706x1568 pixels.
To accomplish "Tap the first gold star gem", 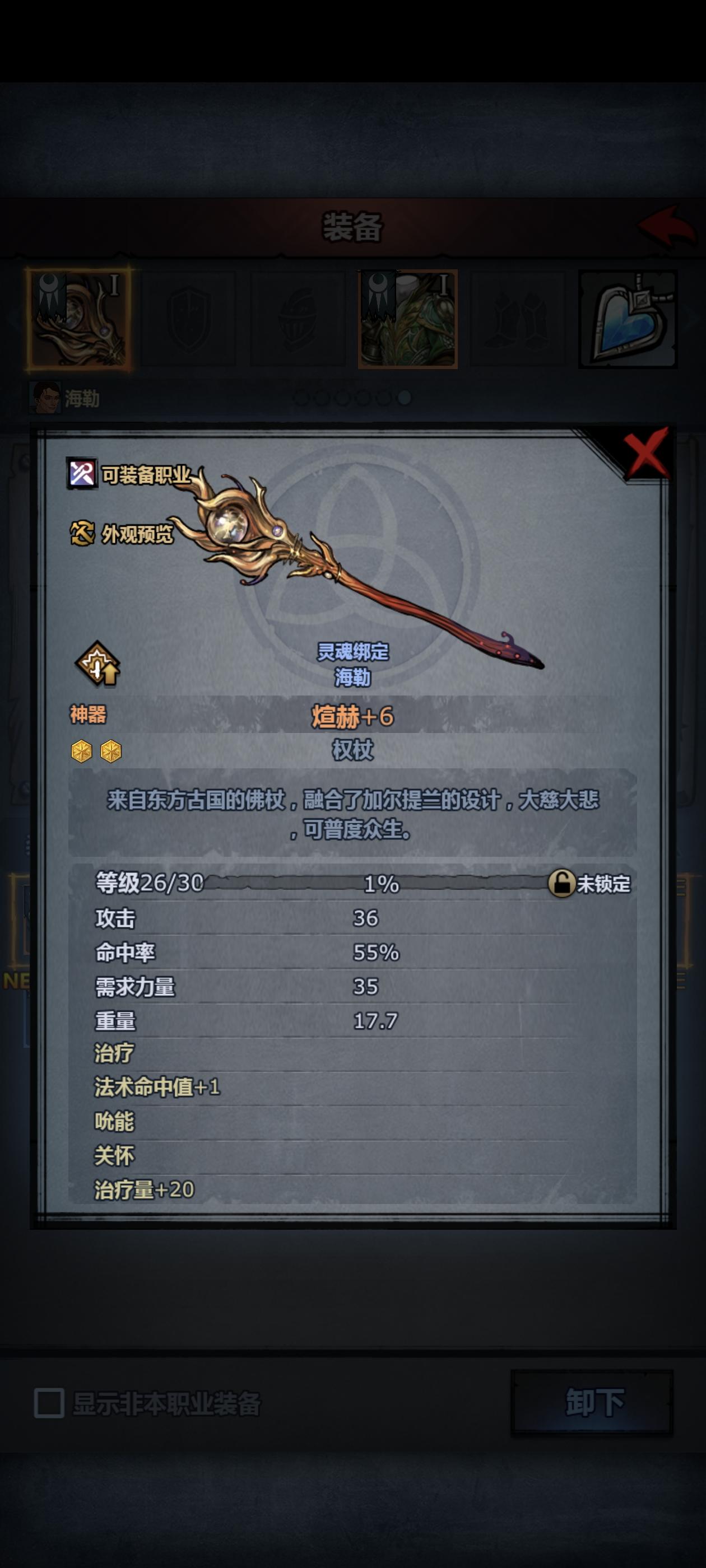I will pyautogui.click(x=82, y=751).
